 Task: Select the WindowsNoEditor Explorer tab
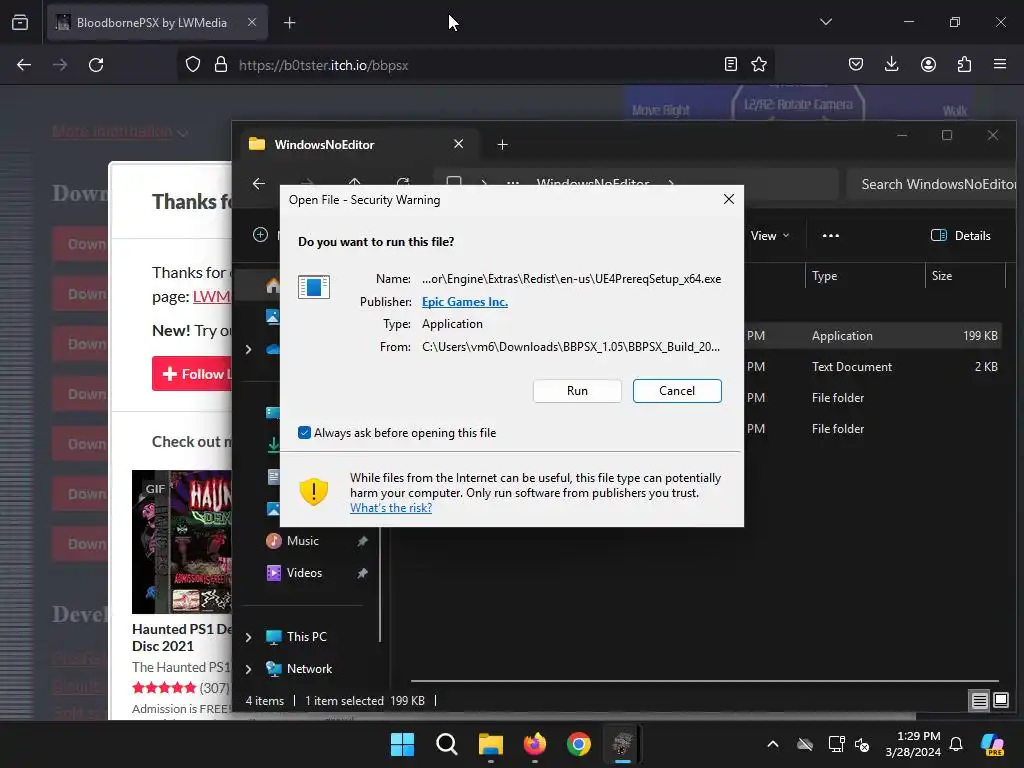coord(357,144)
